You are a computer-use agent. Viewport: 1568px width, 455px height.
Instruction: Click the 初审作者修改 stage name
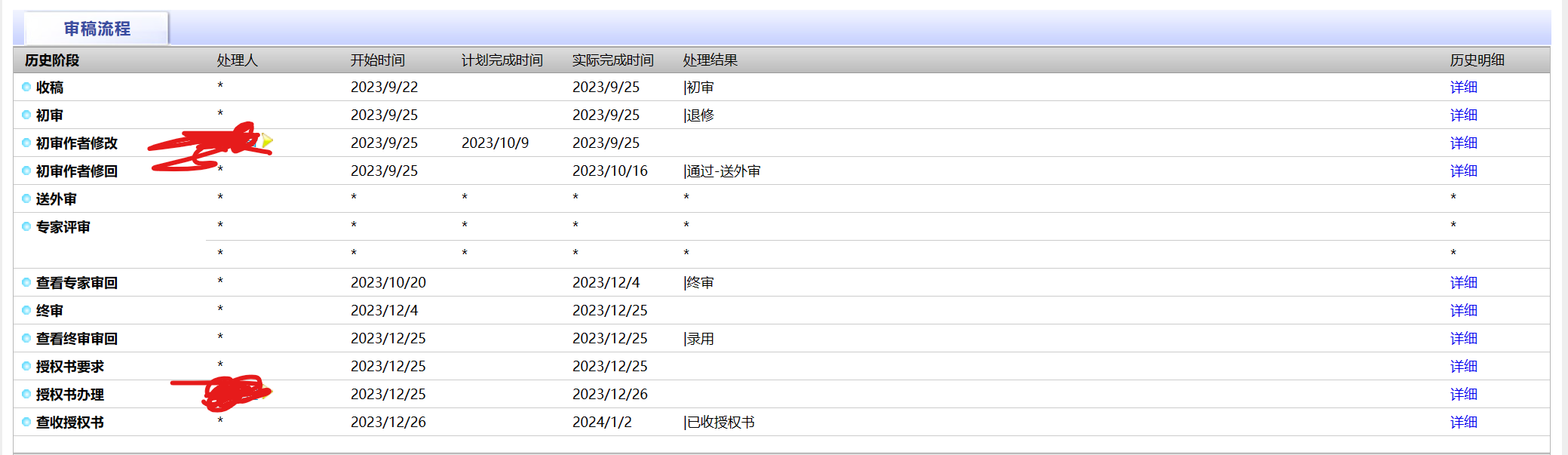coord(77,143)
